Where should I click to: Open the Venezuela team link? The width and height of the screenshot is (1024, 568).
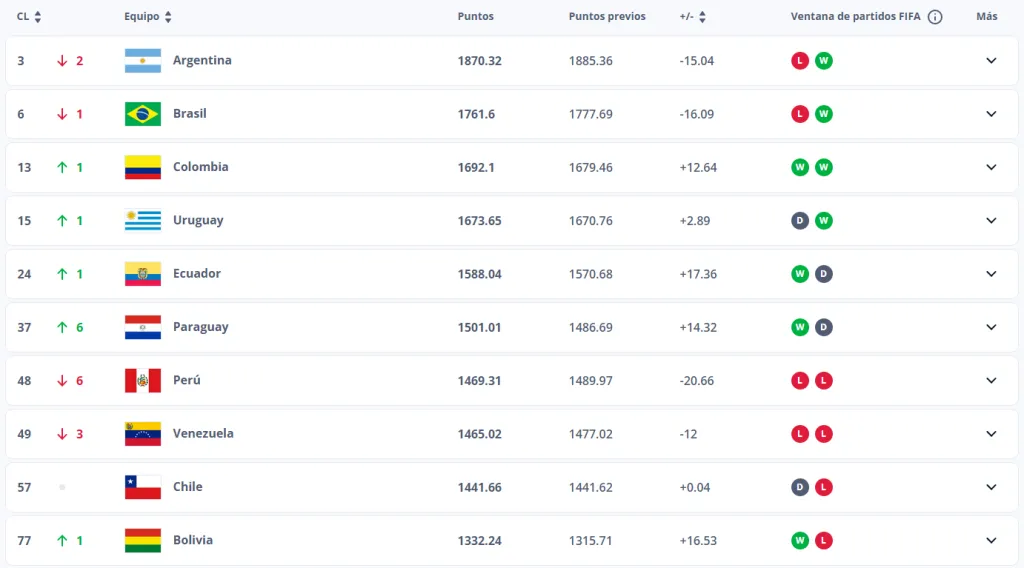pos(203,434)
